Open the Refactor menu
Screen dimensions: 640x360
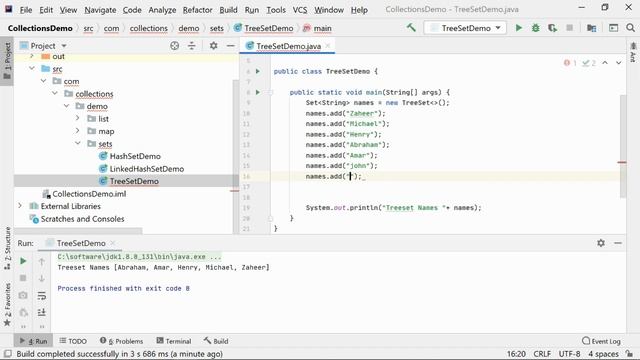[x=198, y=10]
